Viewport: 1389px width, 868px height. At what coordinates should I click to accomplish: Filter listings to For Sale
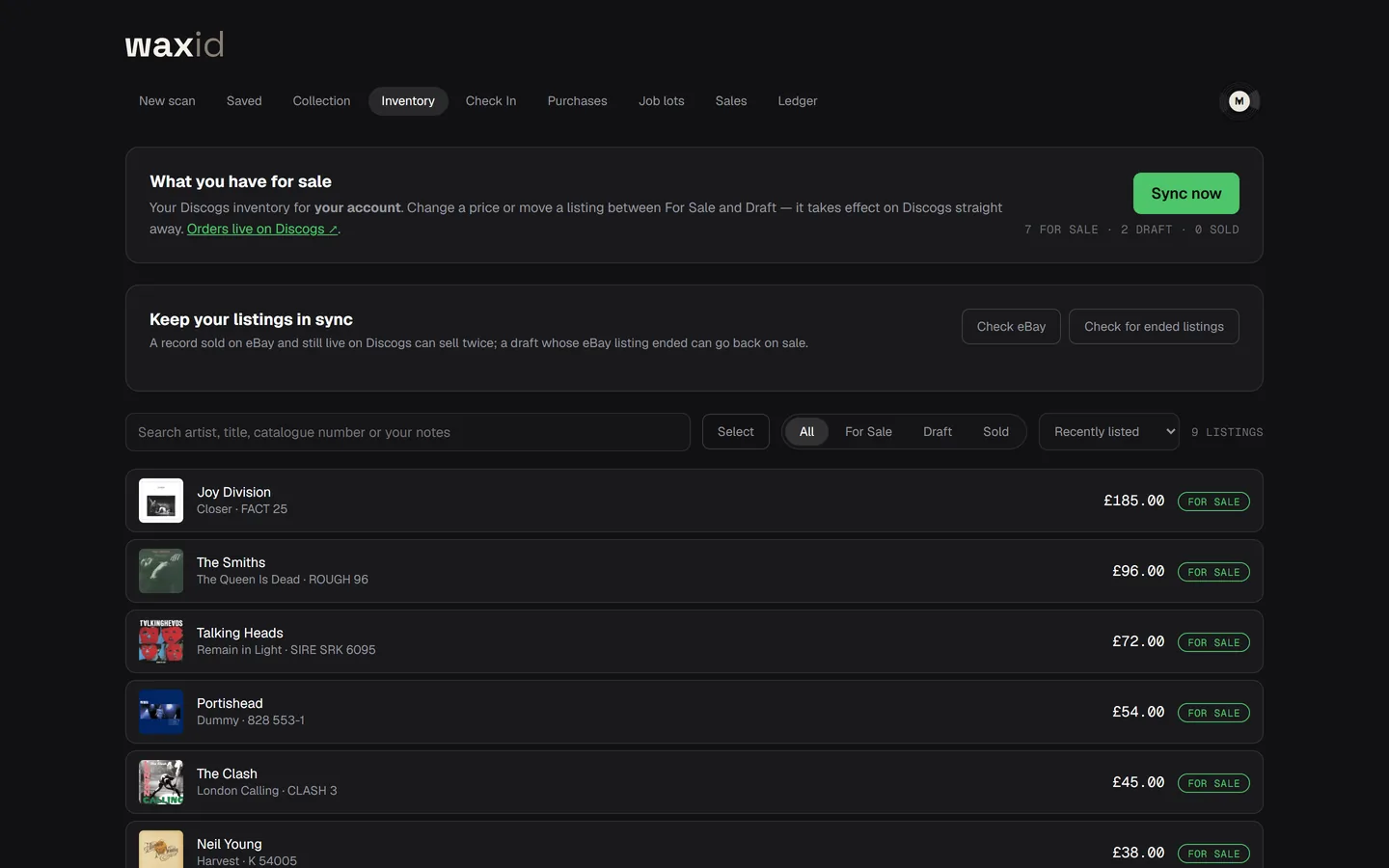coord(868,432)
